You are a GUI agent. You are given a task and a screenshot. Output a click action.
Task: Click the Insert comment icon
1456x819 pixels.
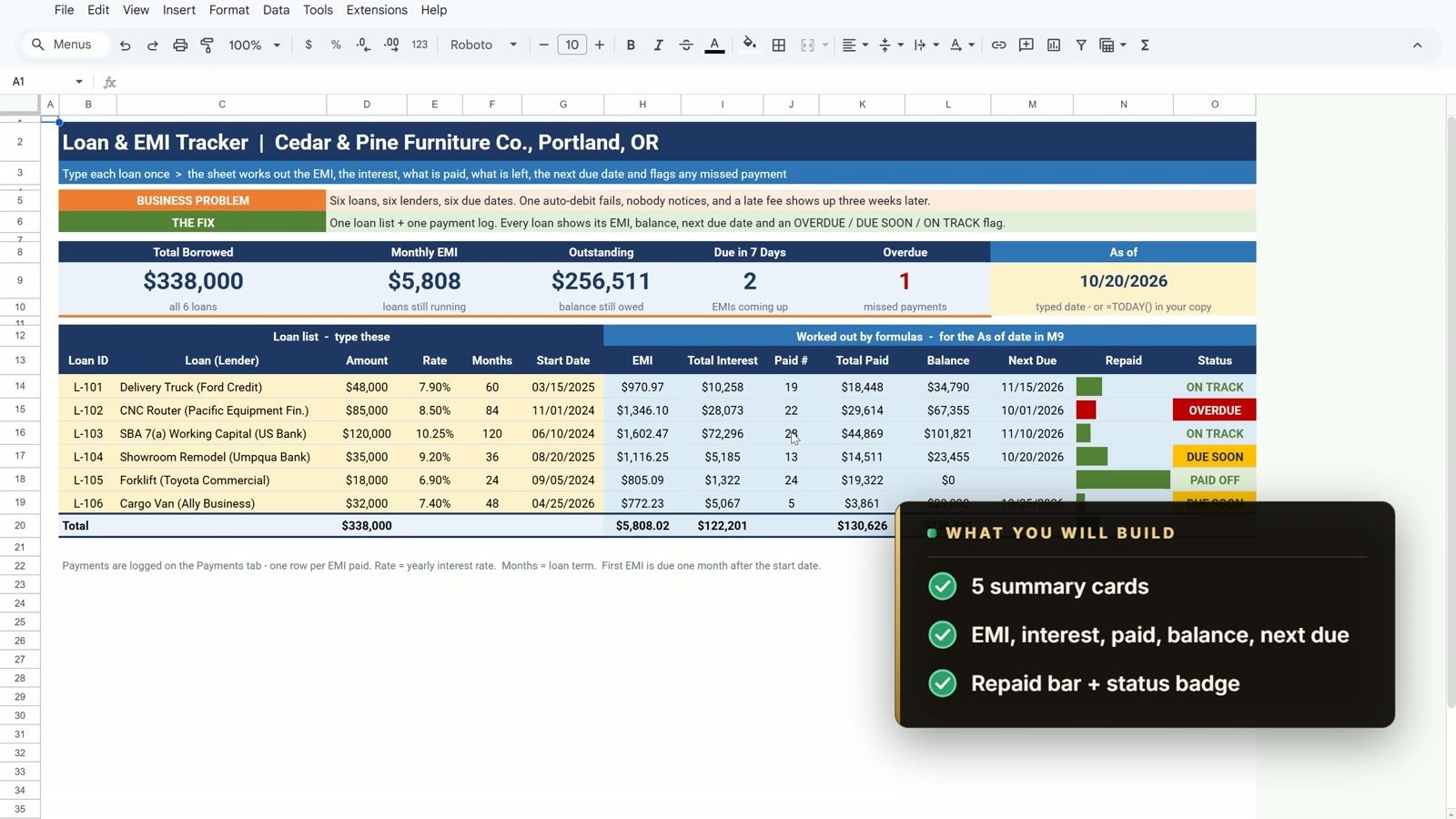[1026, 45]
